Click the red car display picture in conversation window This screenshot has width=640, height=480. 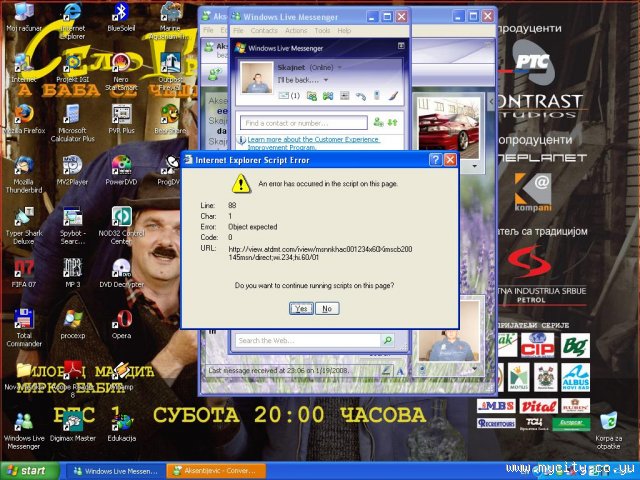449,128
